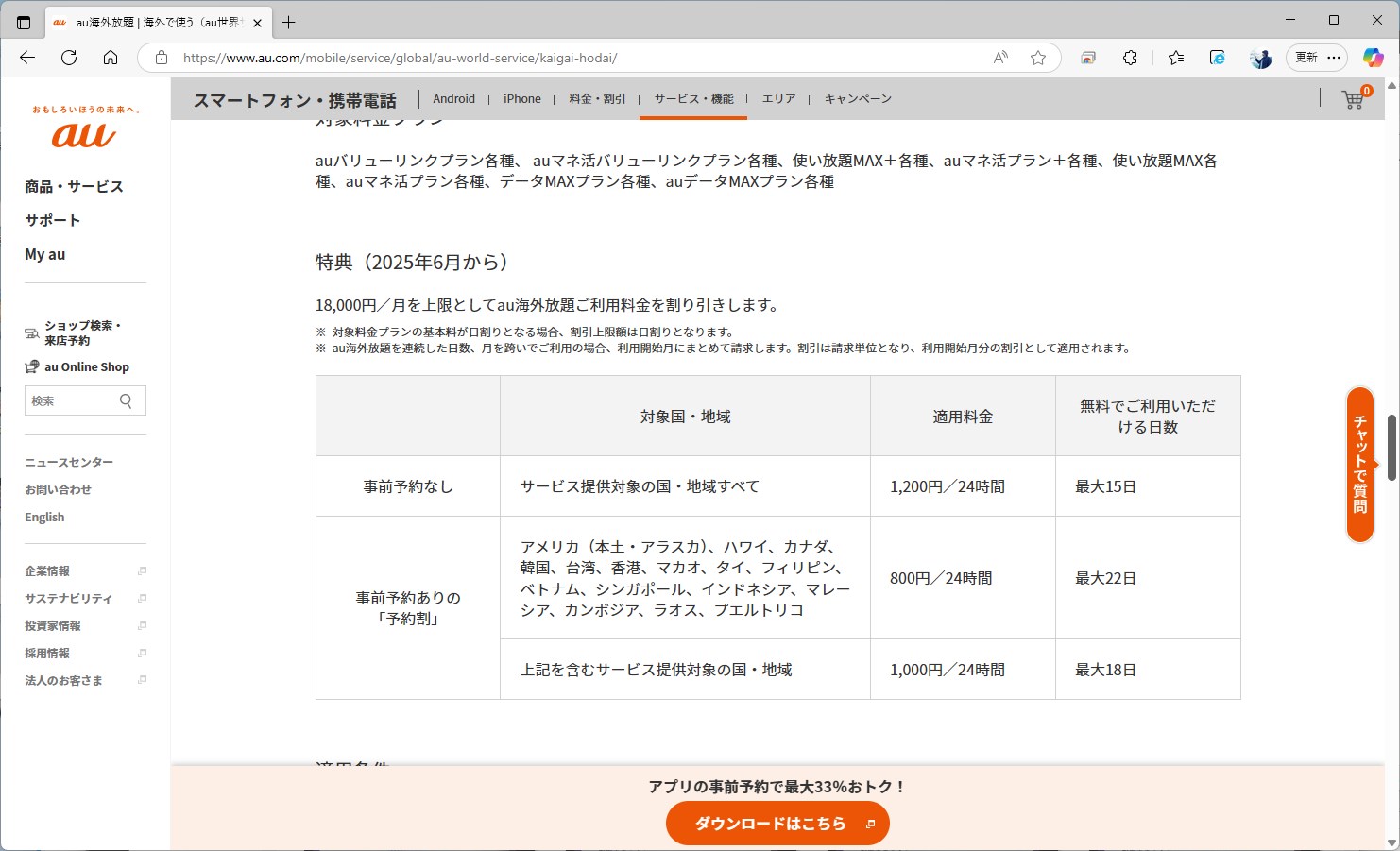Click the magnifier in the 検索 search box
Screen dimensions: 1400x851
click(x=126, y=400)
